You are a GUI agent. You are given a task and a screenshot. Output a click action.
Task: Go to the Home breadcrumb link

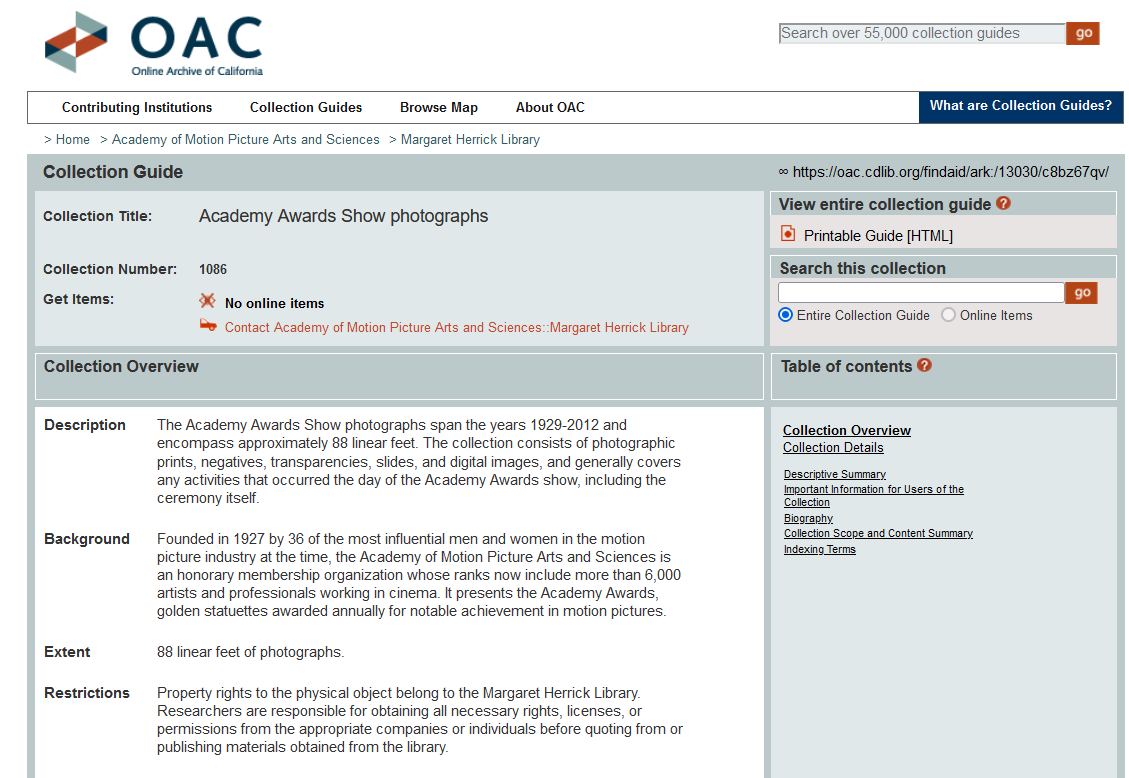pyautogui.click(x=73, y=140)
